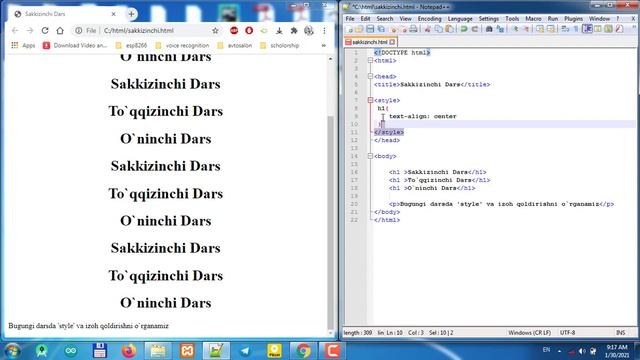Image resolution: width=640 pixels, height=360 pixels.
Task: Click the Copy icon in Notepad++ toolbar
Action: point(438,29)
